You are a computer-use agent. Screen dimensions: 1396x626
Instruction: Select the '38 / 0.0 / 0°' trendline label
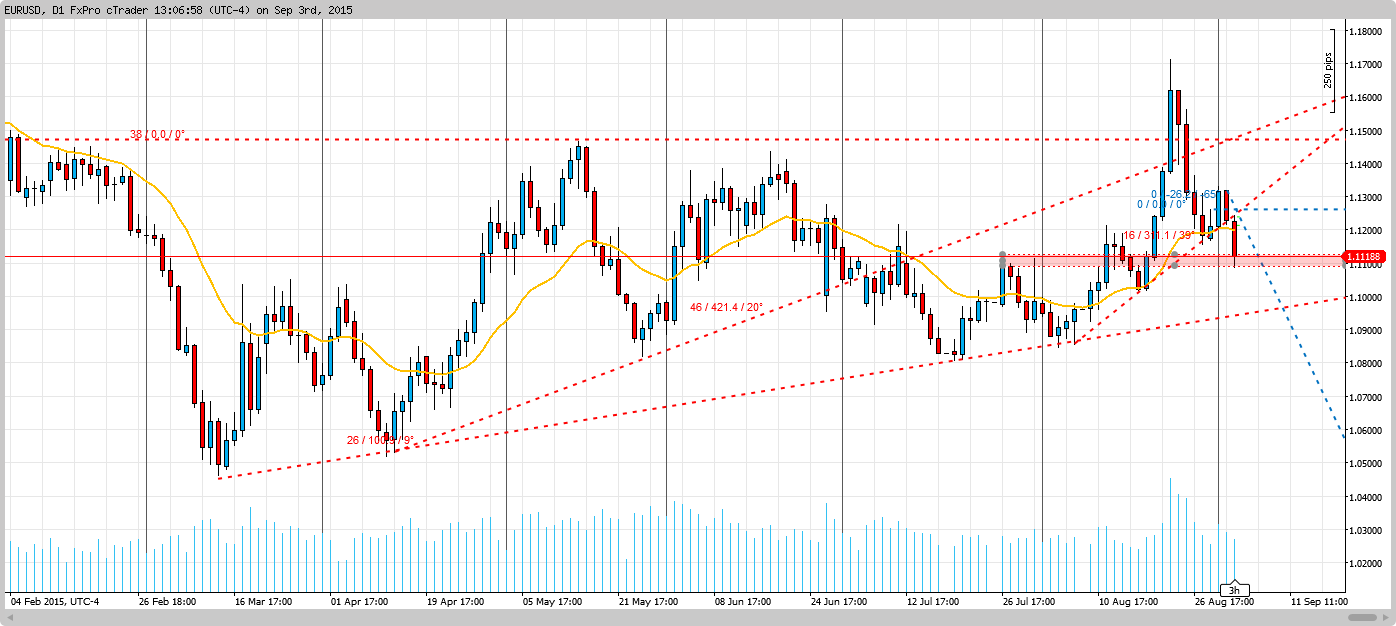tap(158, 134)
